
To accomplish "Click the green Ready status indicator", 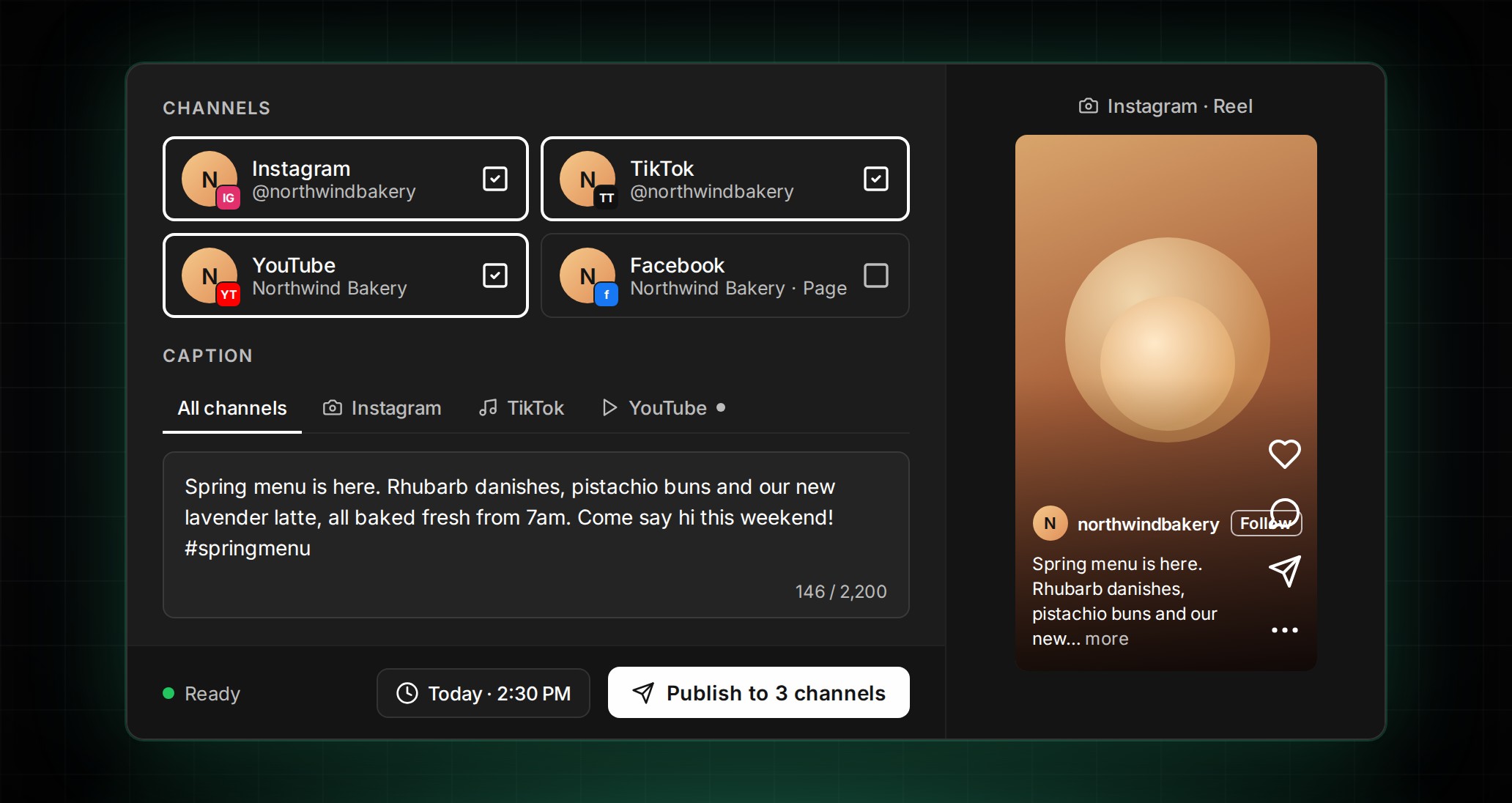I will [x=168, y=693].
